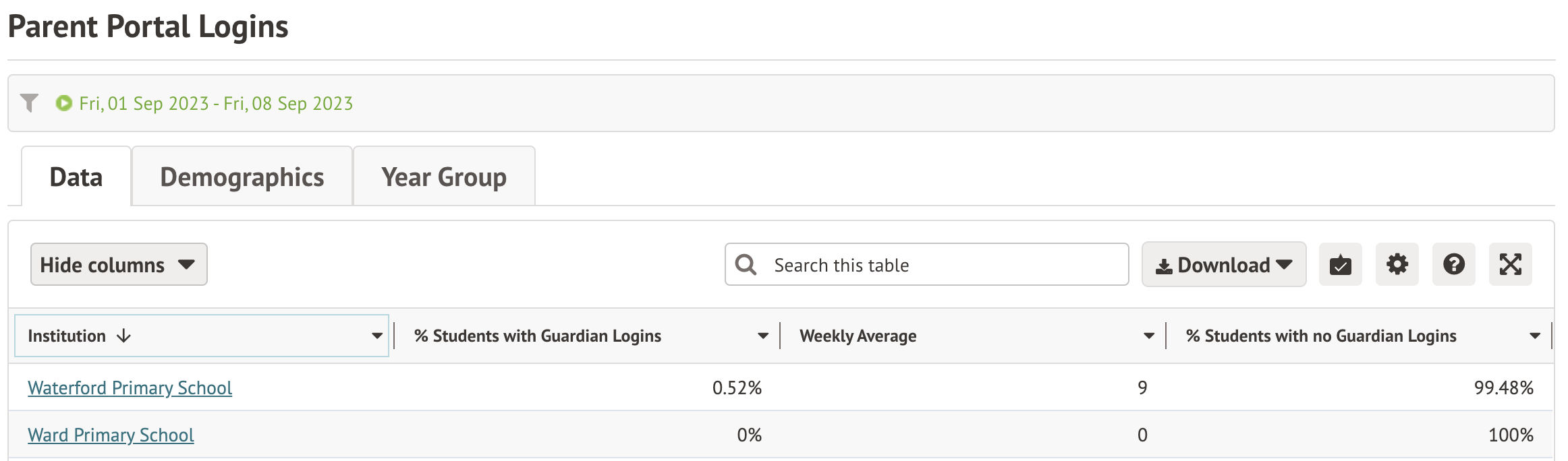Open Institution column menu arrow
1568x461 pixels.
(376, 336)
